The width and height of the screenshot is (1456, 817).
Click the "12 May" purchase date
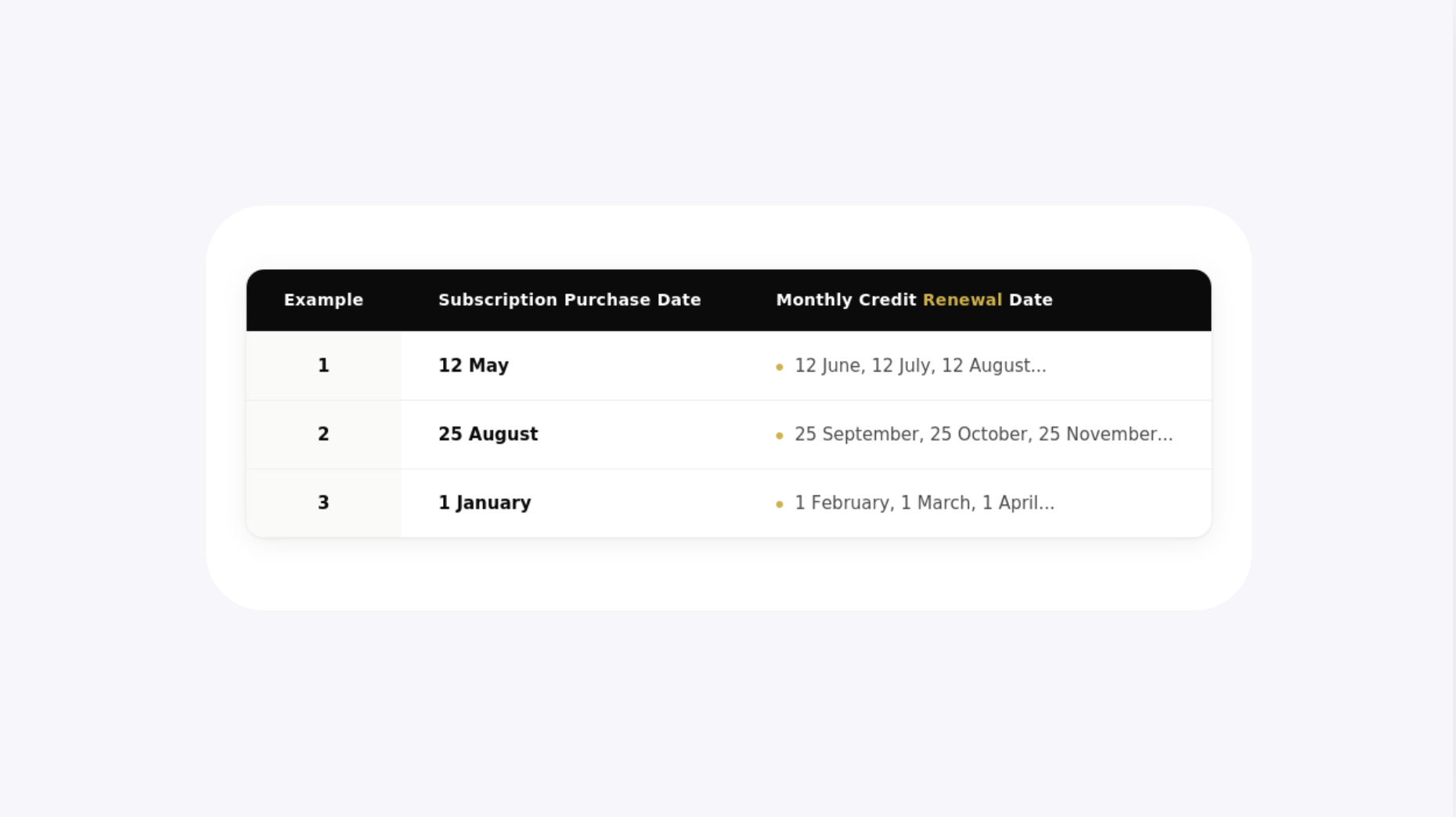[x=474, y=365]
